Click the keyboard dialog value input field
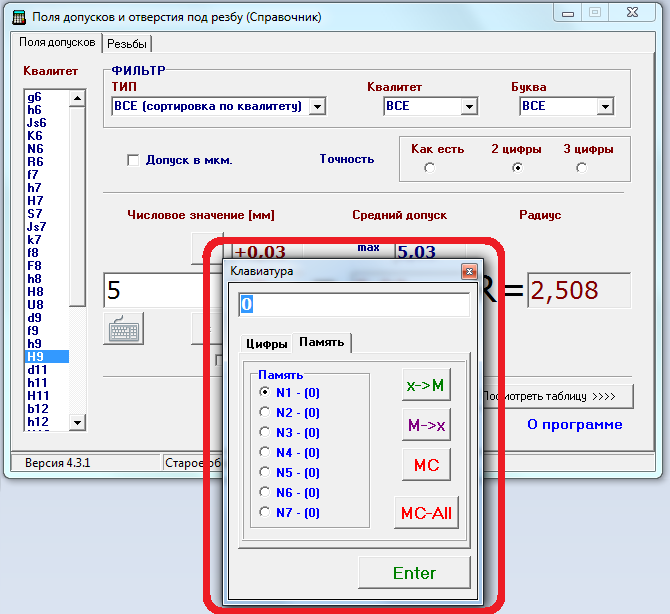The width and height of the screenshot is (670, 614). pyautogui.click(x=354, y=305)
